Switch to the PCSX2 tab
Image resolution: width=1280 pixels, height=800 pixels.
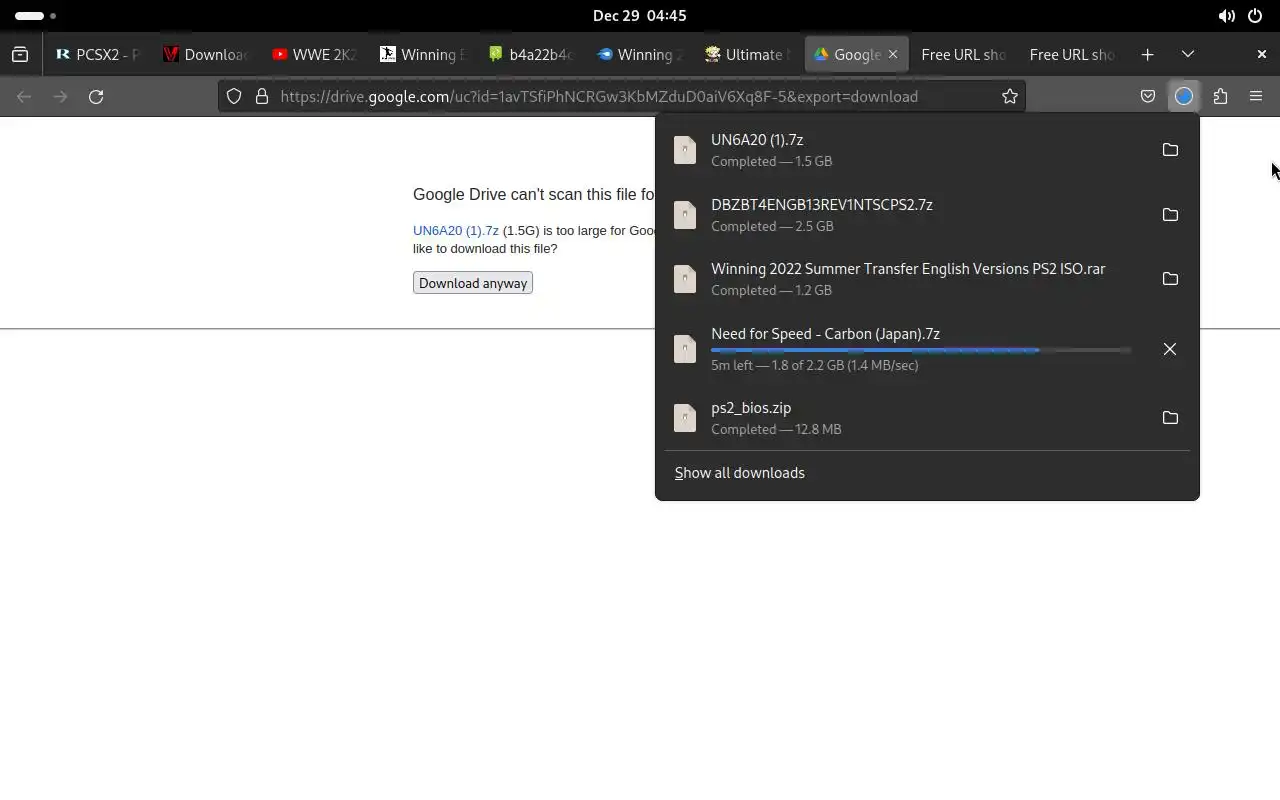pyautogui.click(x=98, y=55)
